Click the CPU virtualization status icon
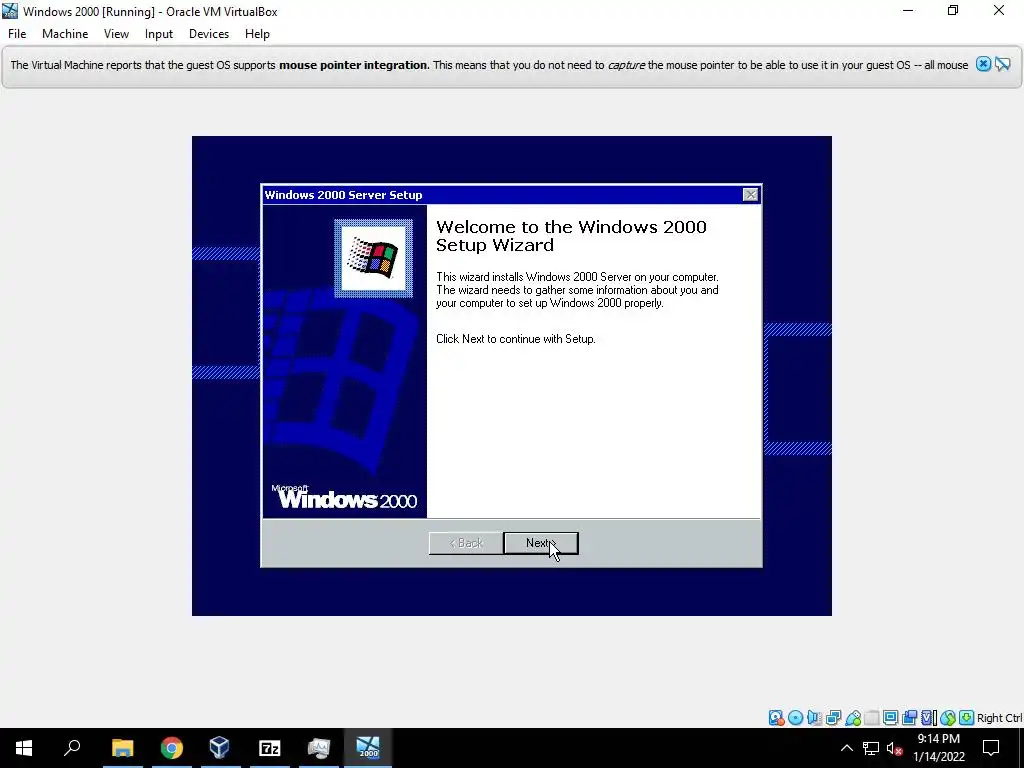Image resolution: width=1024 pixels, height=768 pixels. (x=929, y=718)
